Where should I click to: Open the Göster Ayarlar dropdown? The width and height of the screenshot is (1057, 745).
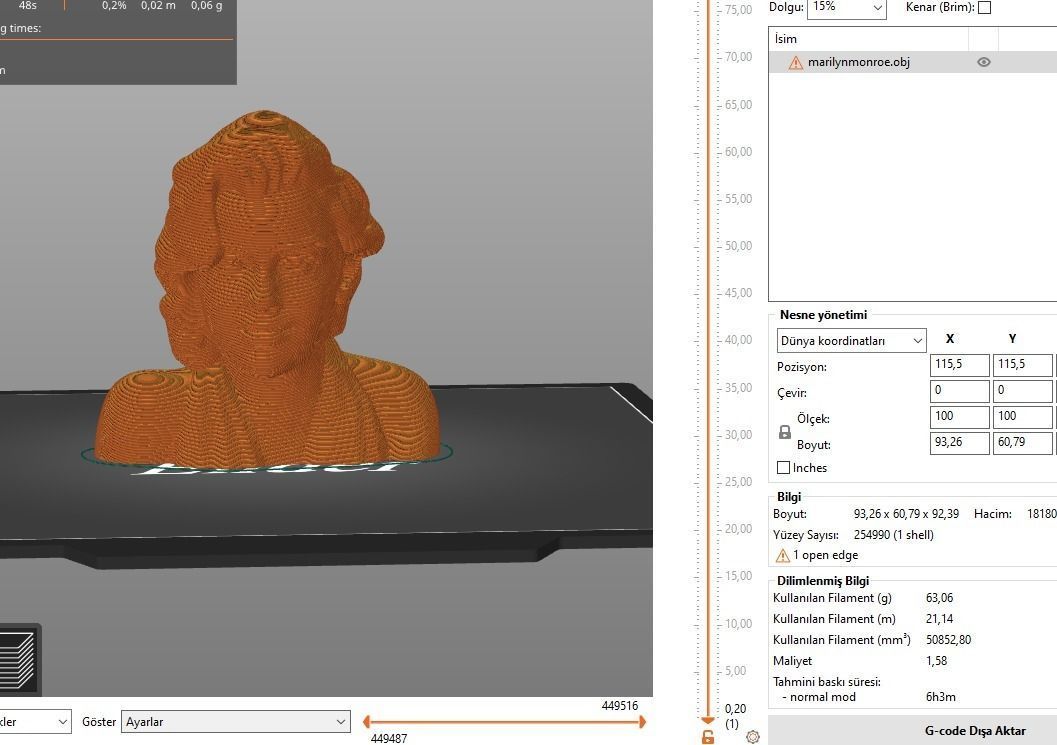[x=236, y=721]
